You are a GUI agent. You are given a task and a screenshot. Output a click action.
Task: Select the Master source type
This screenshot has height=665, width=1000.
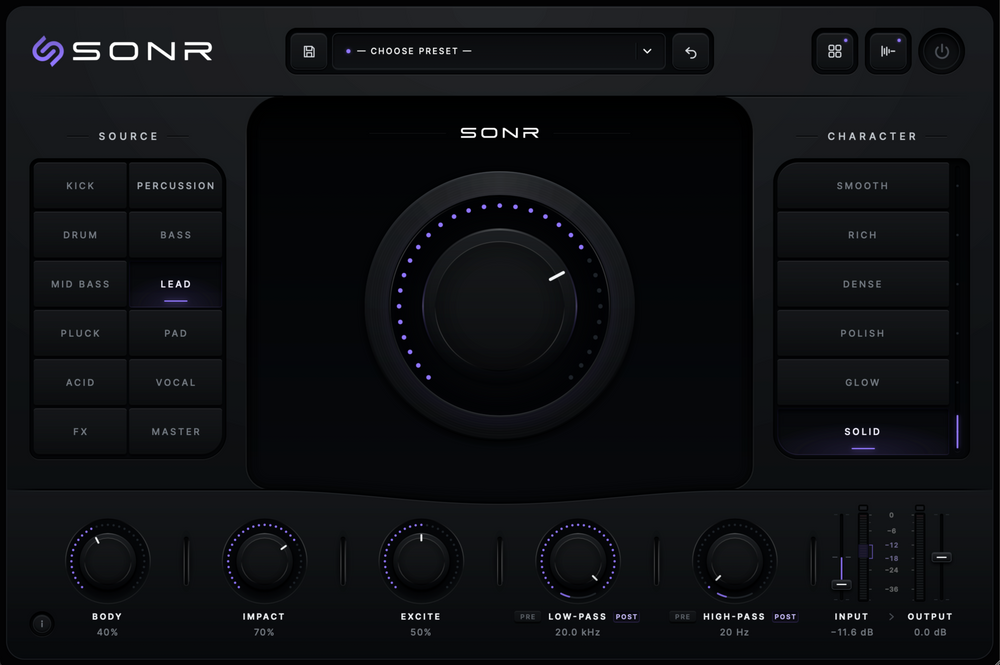[x=175, y=432]
